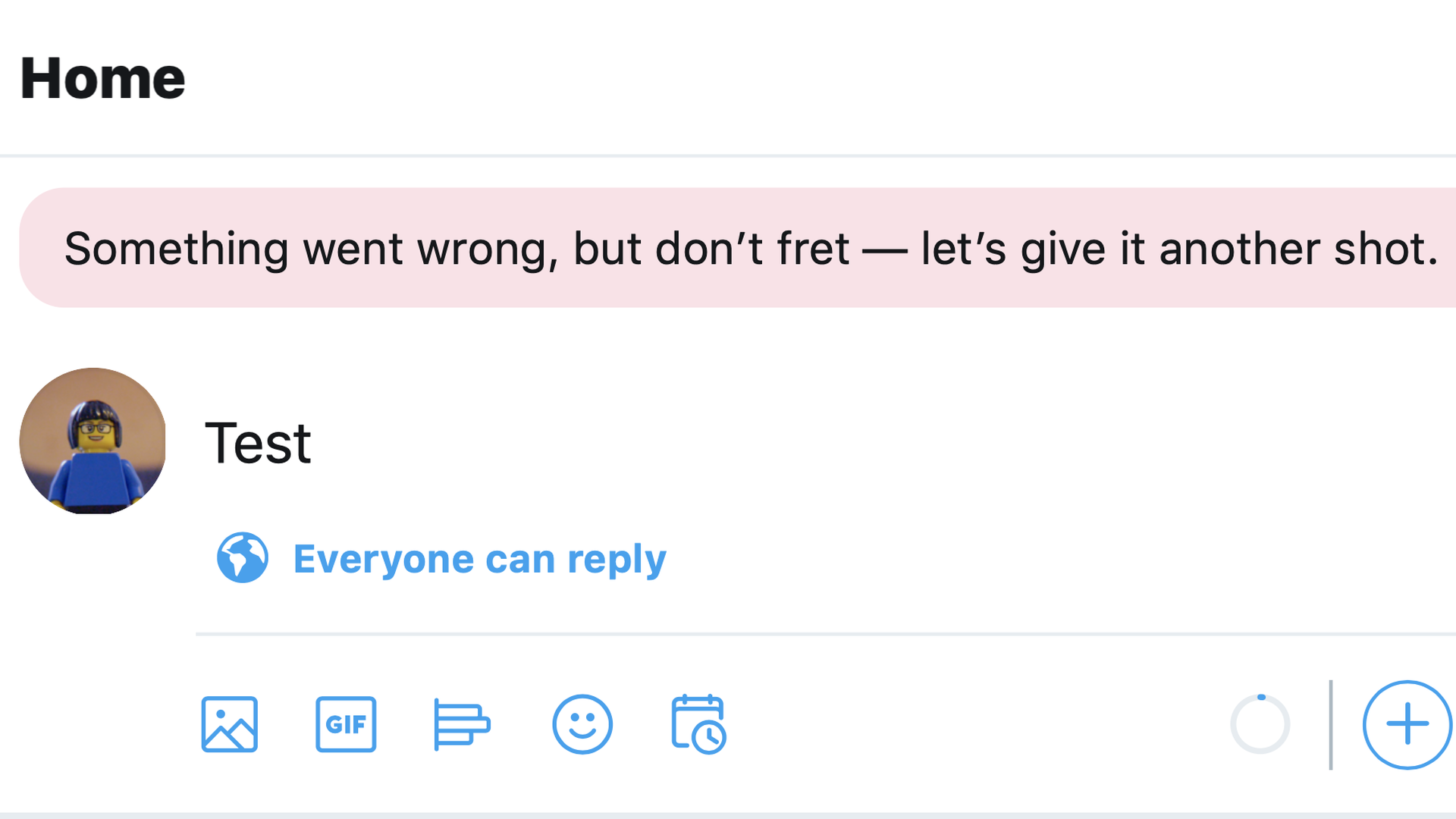Click the character count progress circle

tap(1260, 725)
